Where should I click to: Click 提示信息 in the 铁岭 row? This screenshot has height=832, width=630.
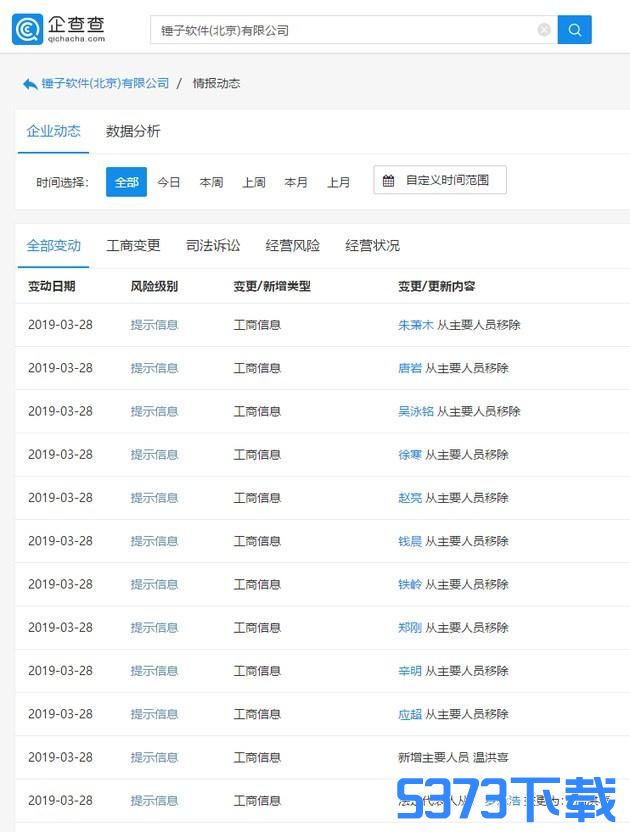coord(154,584)
